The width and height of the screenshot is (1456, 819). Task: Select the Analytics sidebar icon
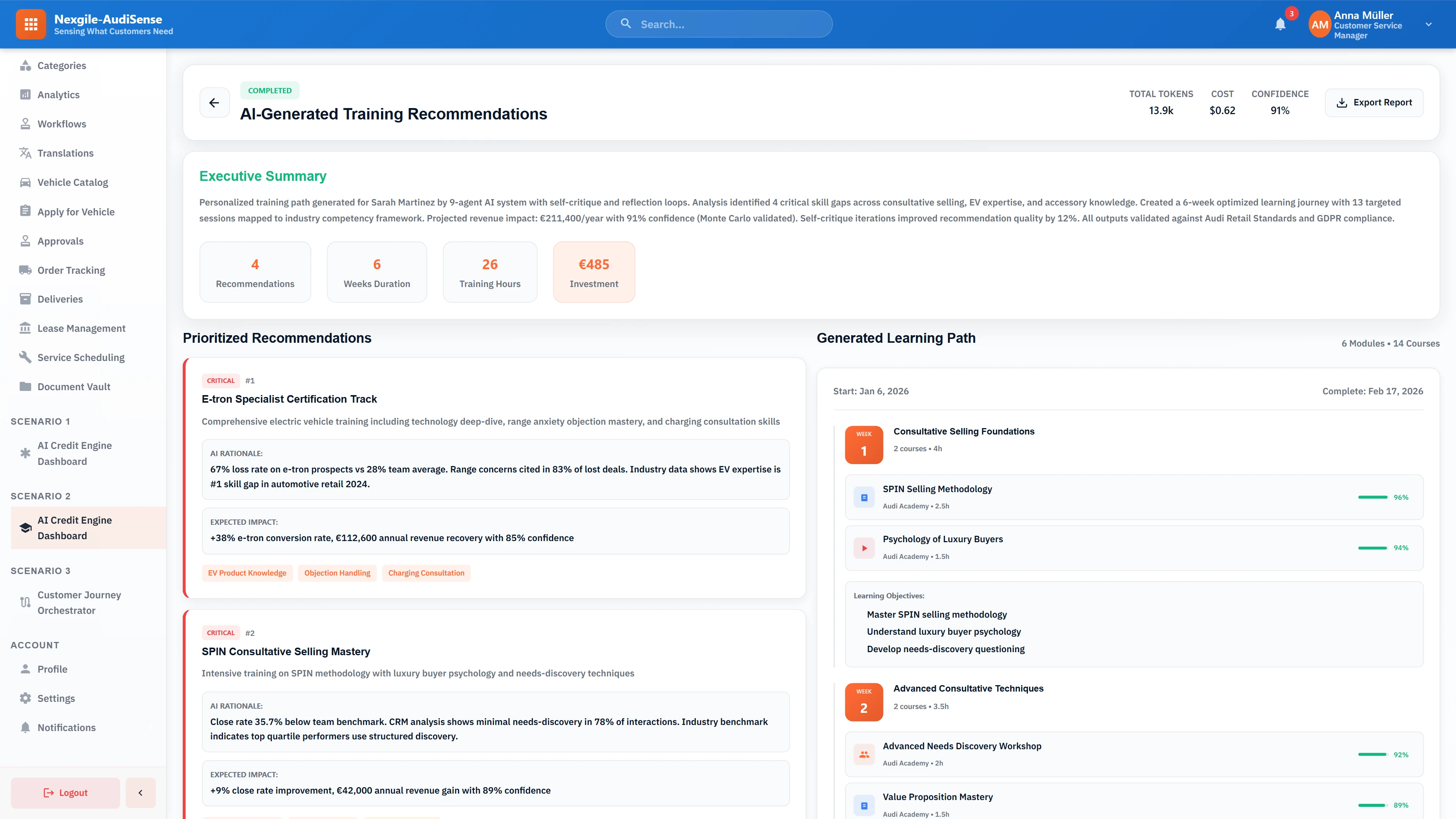tap(25, 94)
